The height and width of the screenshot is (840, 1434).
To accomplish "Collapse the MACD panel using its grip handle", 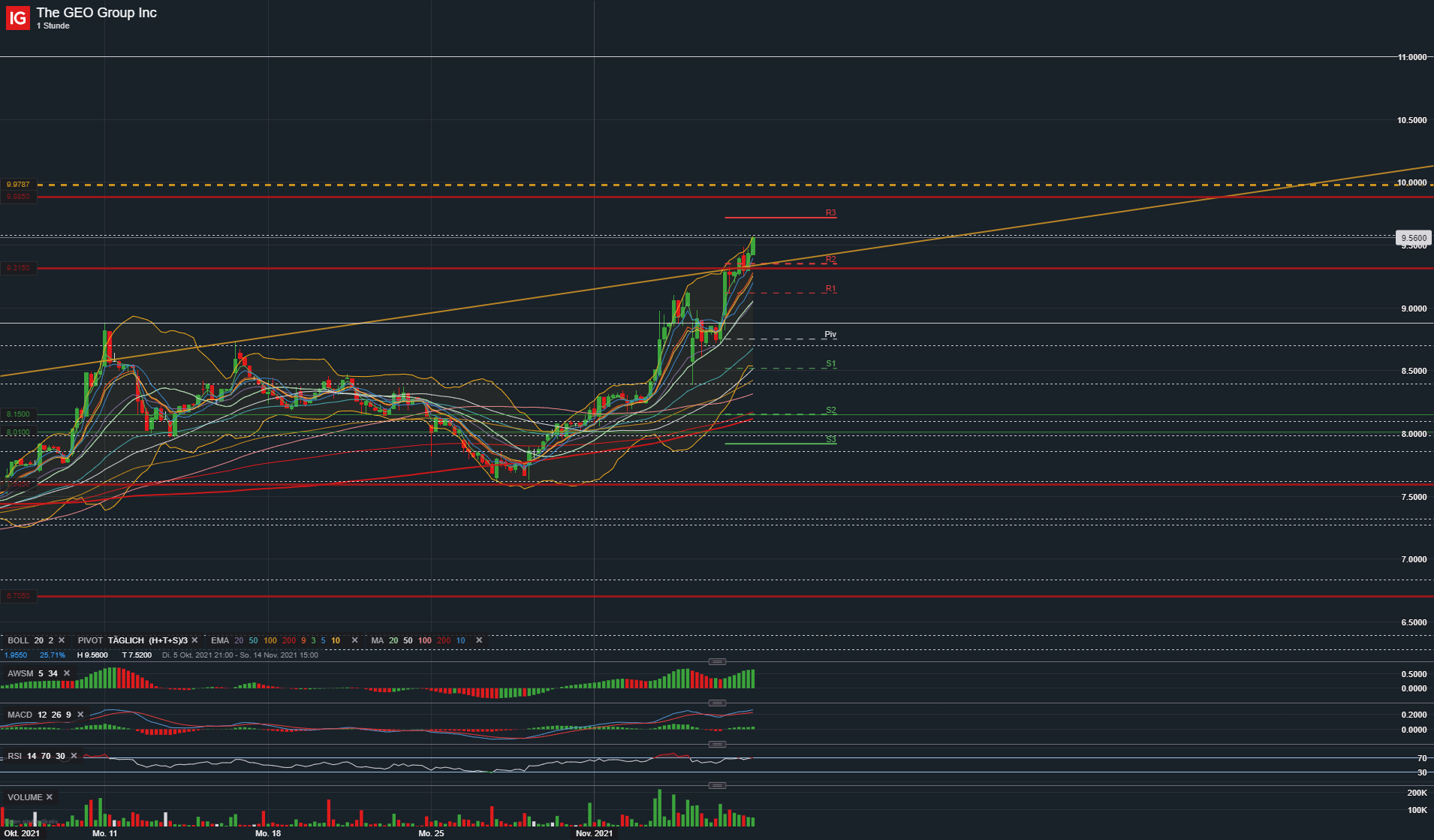I will pyautogui.click(x=717, y=703).
